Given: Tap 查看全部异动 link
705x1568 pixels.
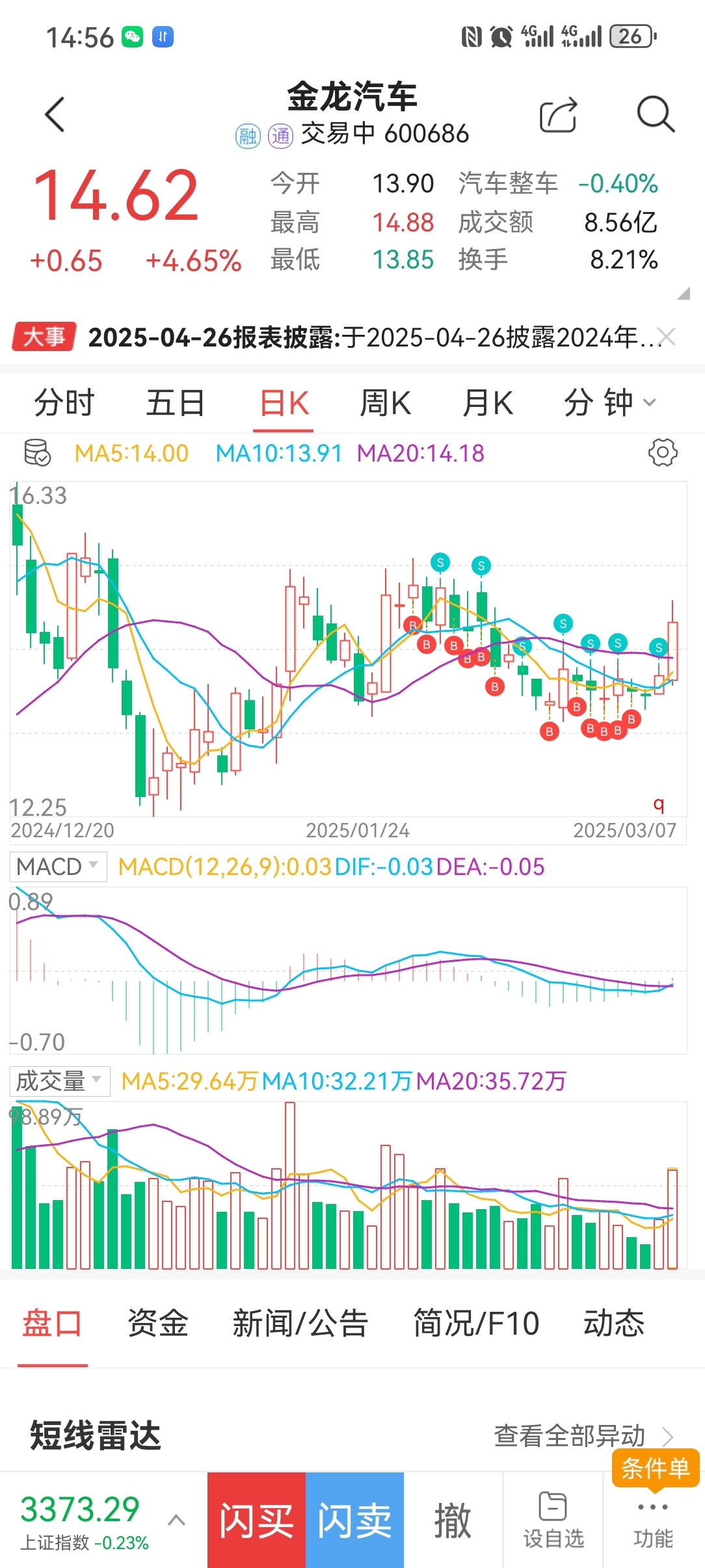Looking at the screenshot, I should click(x=584, y=1435).
